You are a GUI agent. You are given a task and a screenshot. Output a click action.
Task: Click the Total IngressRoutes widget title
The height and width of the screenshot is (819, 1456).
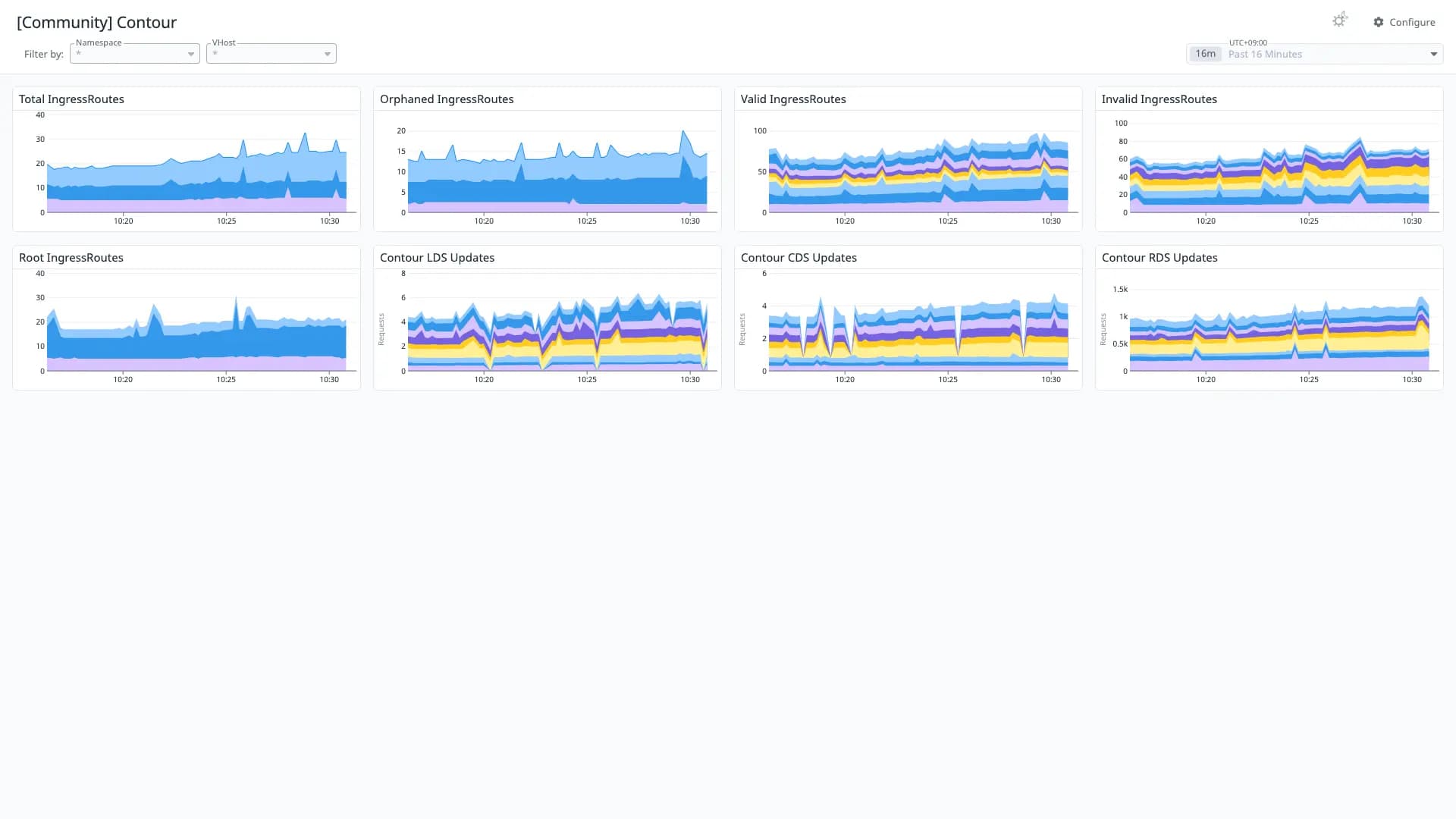point(71,99)
